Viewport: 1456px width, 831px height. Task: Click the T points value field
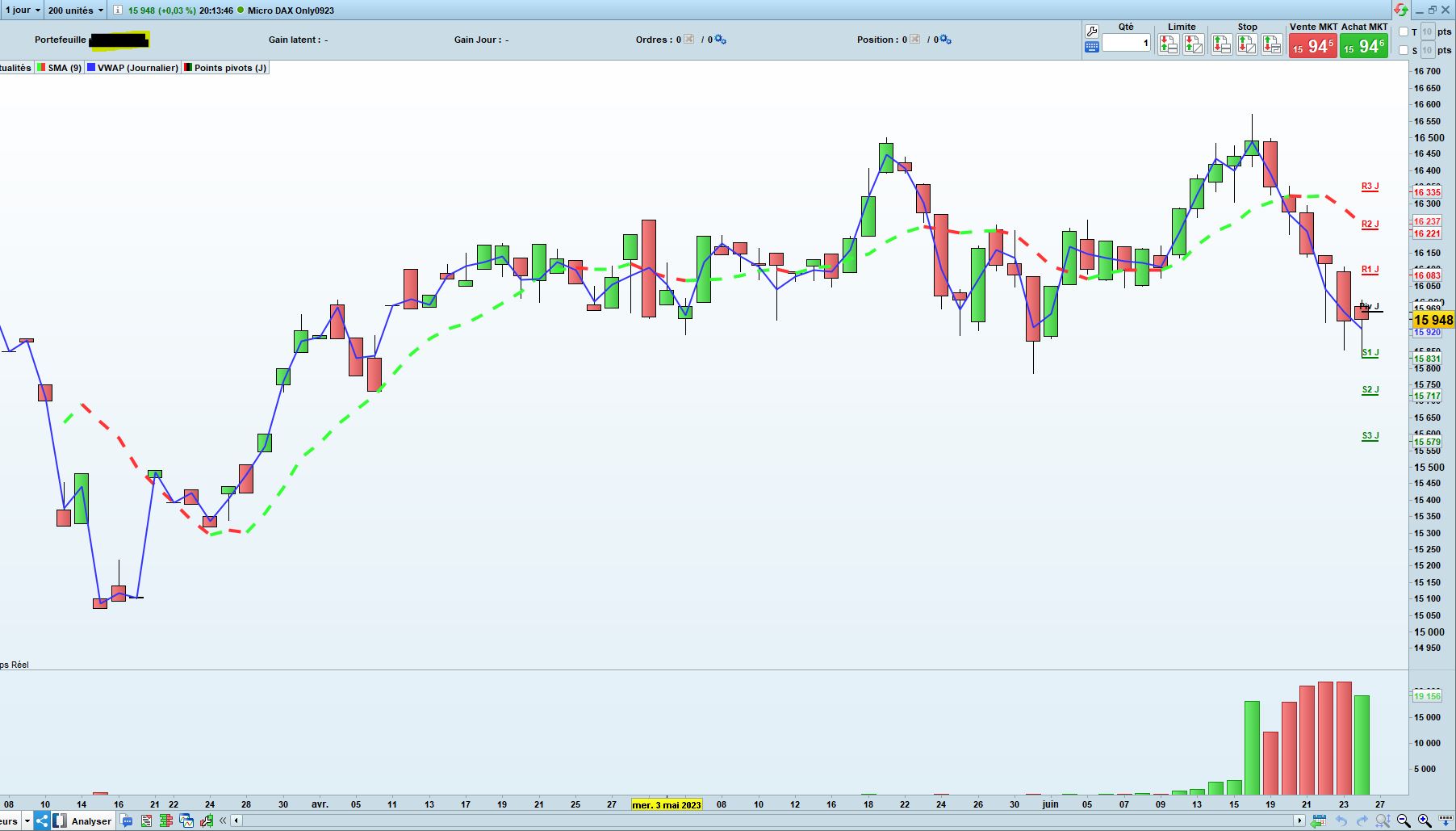pos(1427,32)
